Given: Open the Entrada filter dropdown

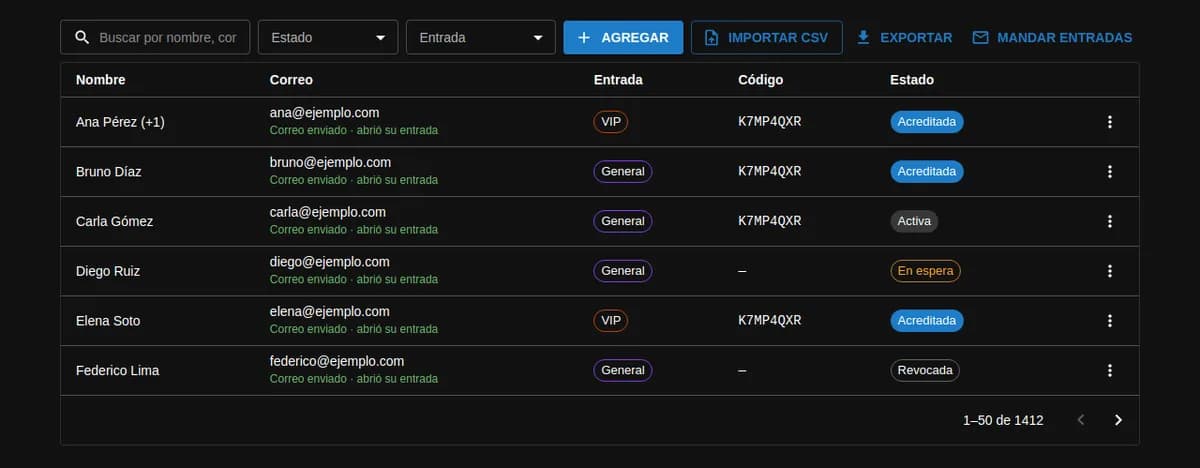Looking at the screenshot, I should [x=481, y=37].
